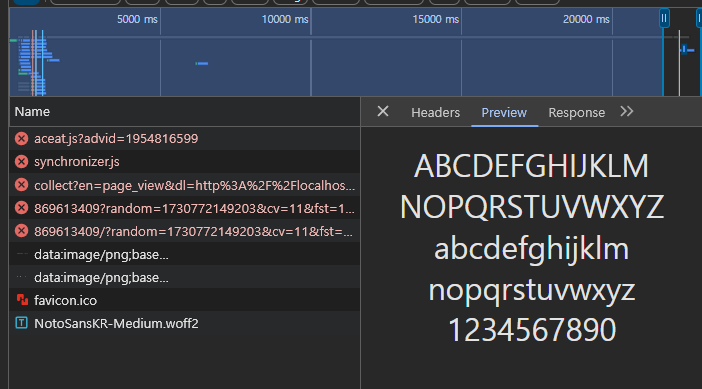The width and height of the screenshot is (702, 389).
Task: Select the NotoSansKR-Medium.woff2 request
Action: tap(184, 323)
